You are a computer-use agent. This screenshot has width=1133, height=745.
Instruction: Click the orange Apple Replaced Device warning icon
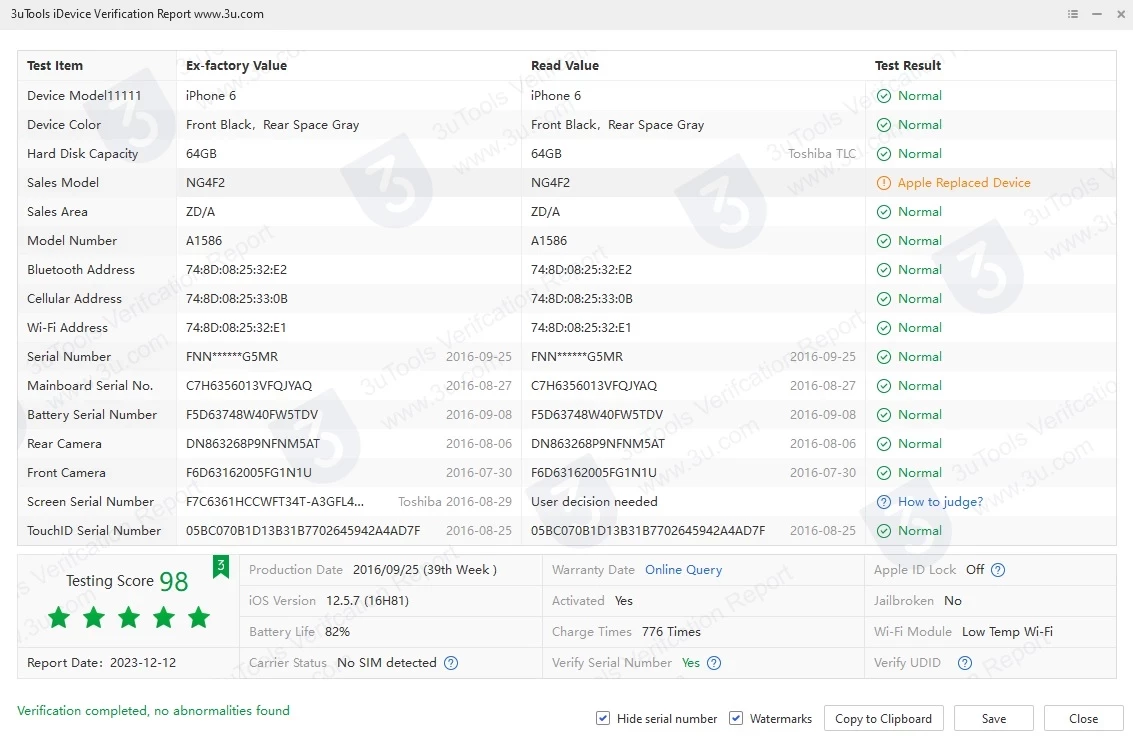tap(883, 183)
